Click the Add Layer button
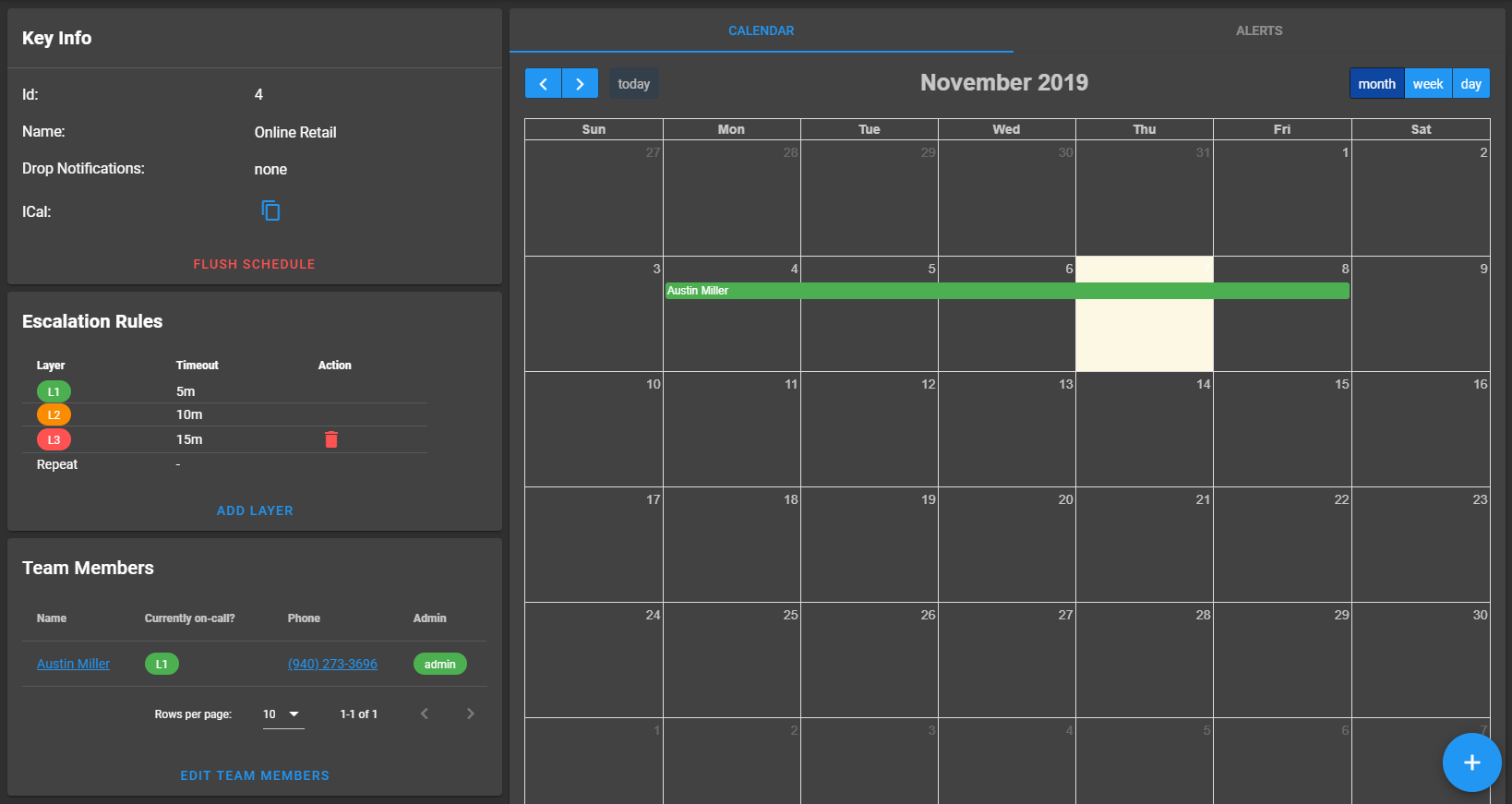Image resolution: width=1512 pixels, height=804 pixels. coord(255,510)
